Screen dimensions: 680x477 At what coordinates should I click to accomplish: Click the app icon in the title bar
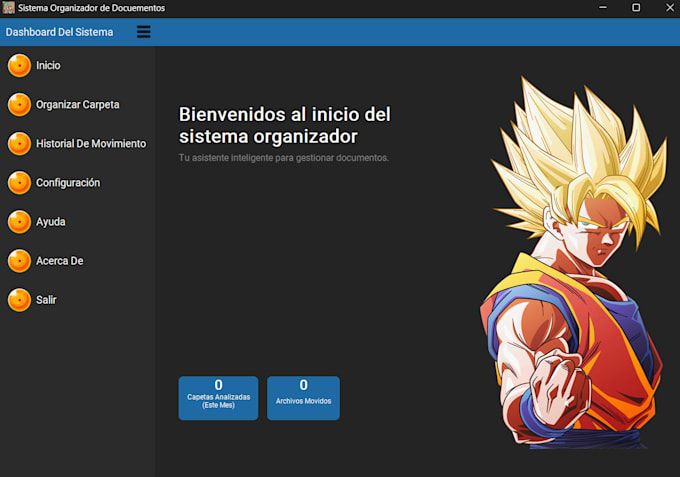pyautogui.click(x=8, y=7)
